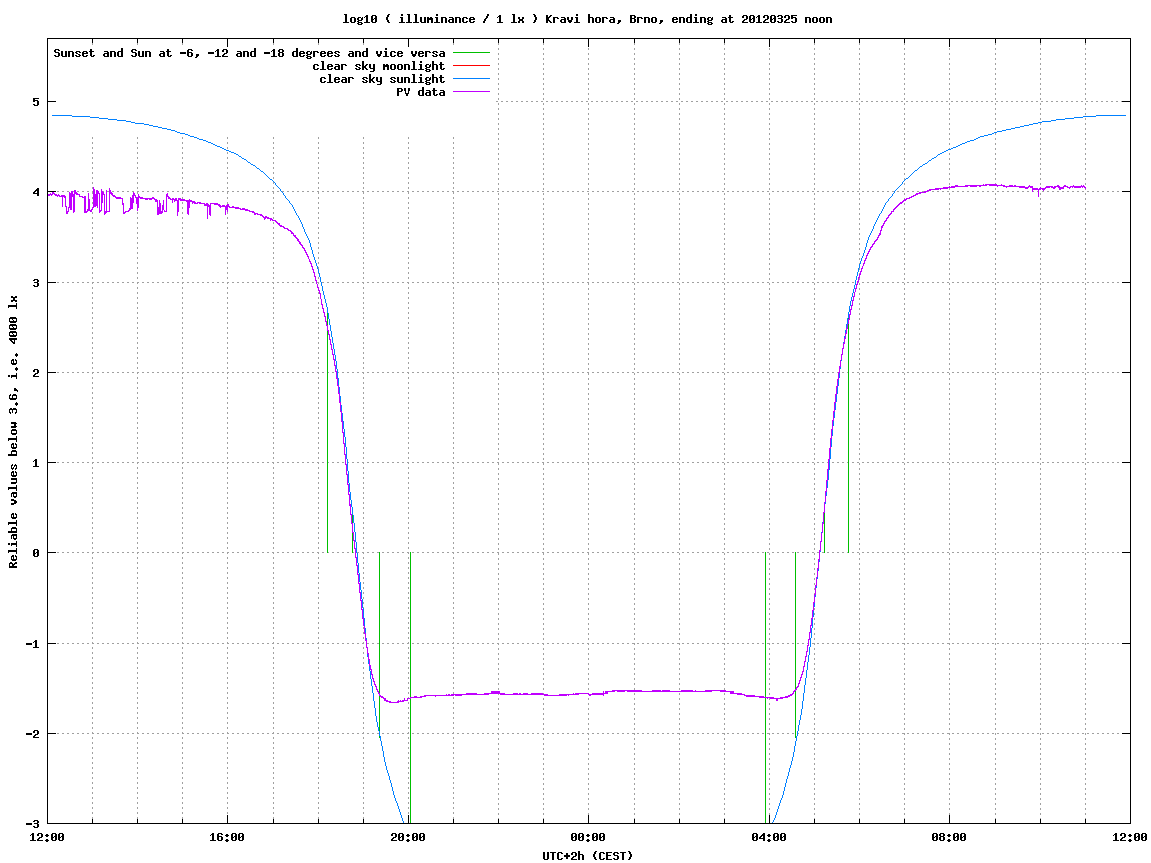Click the red moonlight legend line sample
Image resolution: width=1151 pixels, height=863 pixels.
pyautogui.click(x=471, y=66)
